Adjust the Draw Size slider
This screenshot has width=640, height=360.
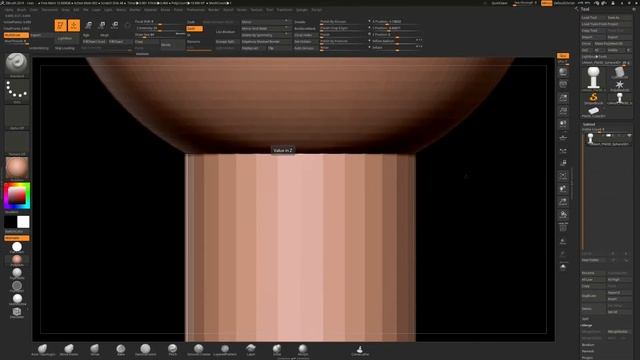tap(159, 35)
